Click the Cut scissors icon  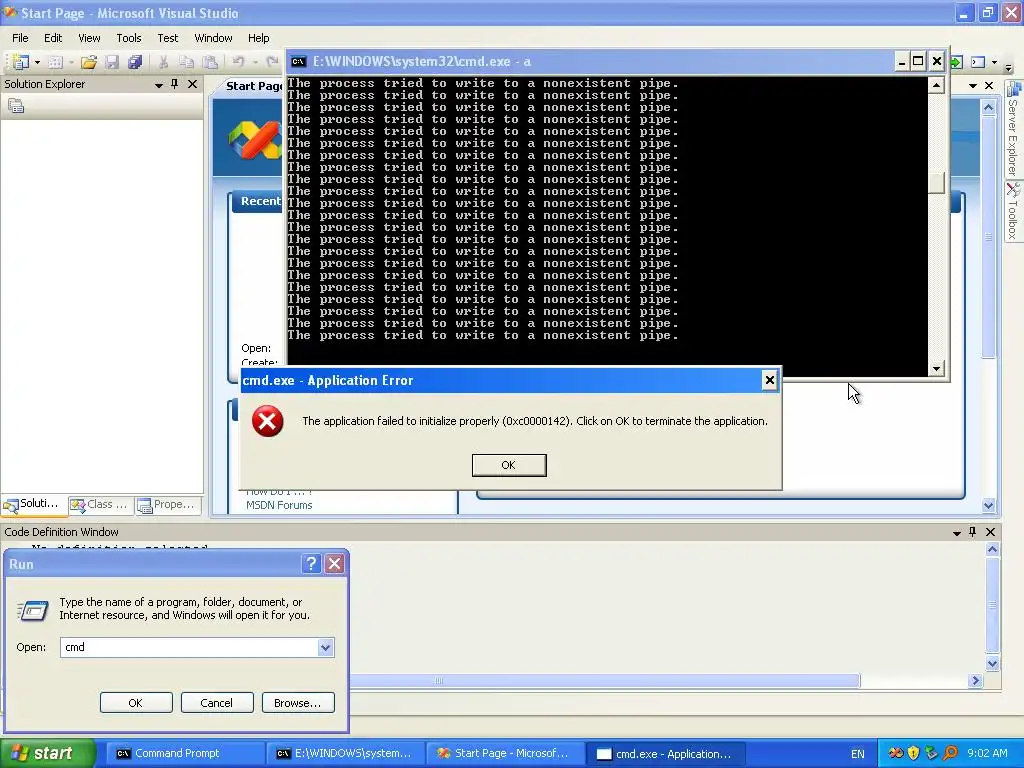point(163,62)
